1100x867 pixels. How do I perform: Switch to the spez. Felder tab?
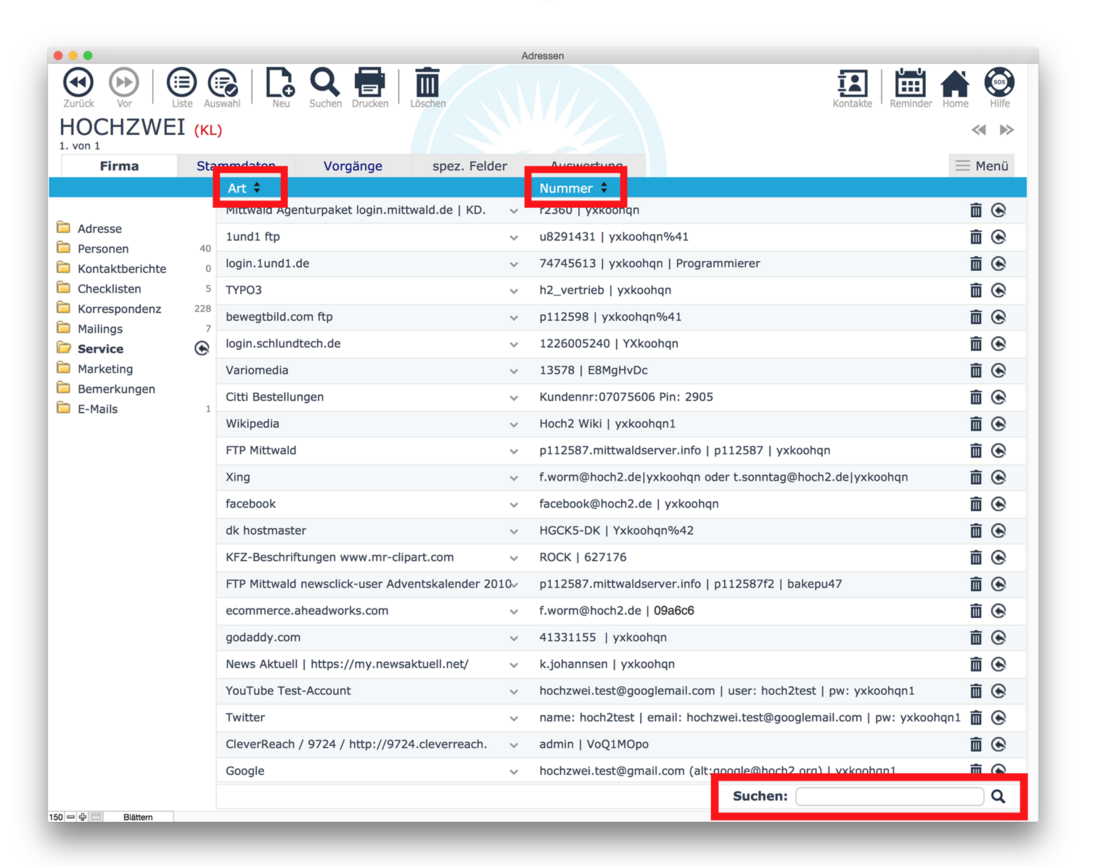469,166
